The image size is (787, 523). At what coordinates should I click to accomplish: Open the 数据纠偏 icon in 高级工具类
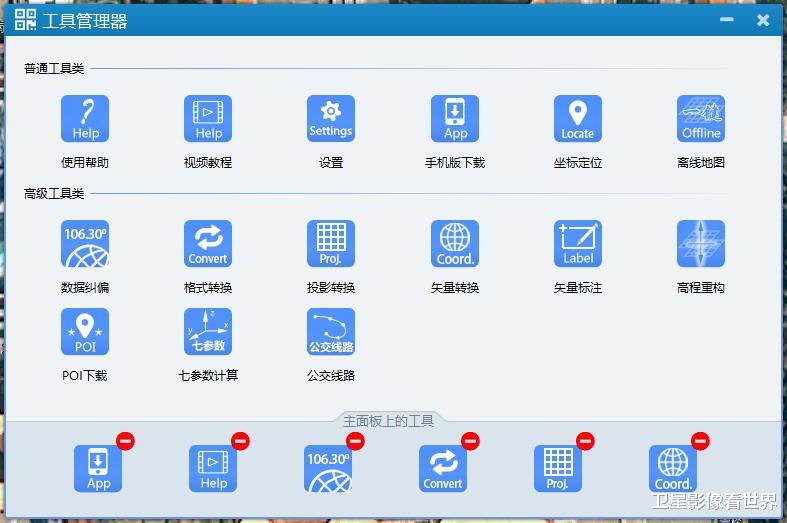(85, 243)
